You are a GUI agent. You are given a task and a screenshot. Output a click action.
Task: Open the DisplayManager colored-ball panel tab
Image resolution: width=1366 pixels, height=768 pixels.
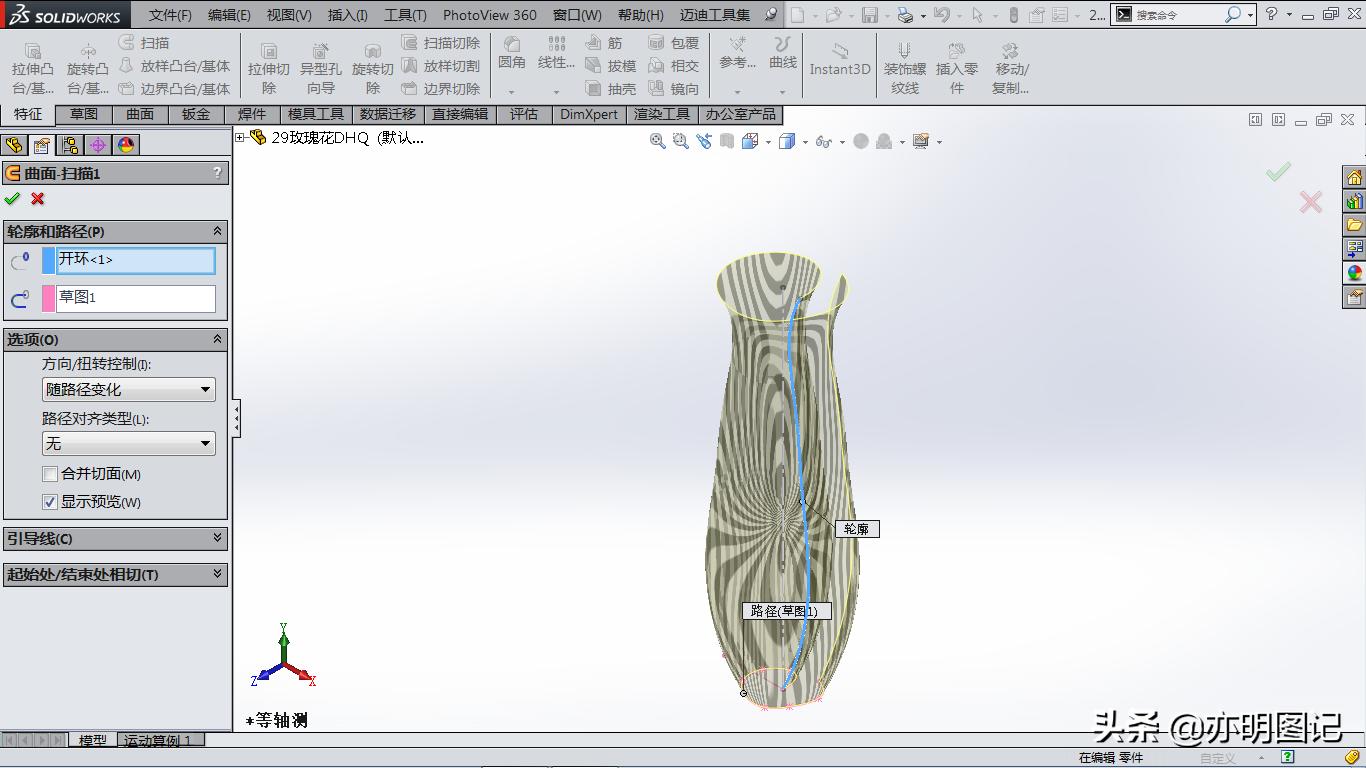125,144
